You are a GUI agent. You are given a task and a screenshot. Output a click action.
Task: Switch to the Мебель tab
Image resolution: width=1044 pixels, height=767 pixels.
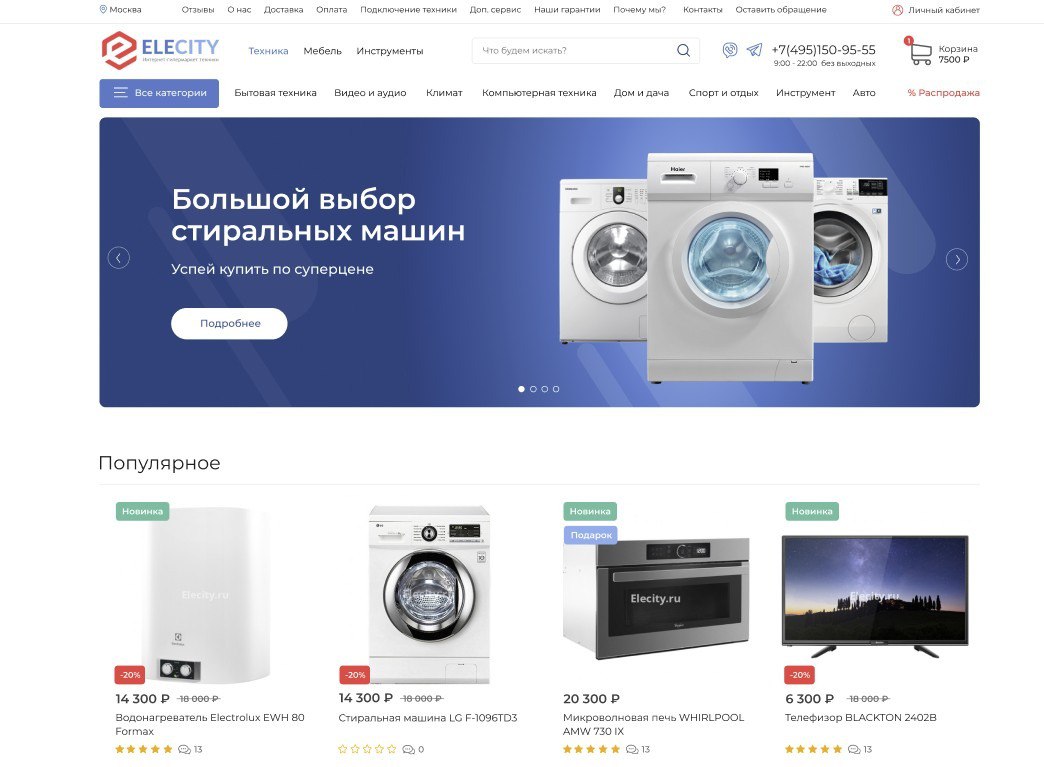(322, 51)
